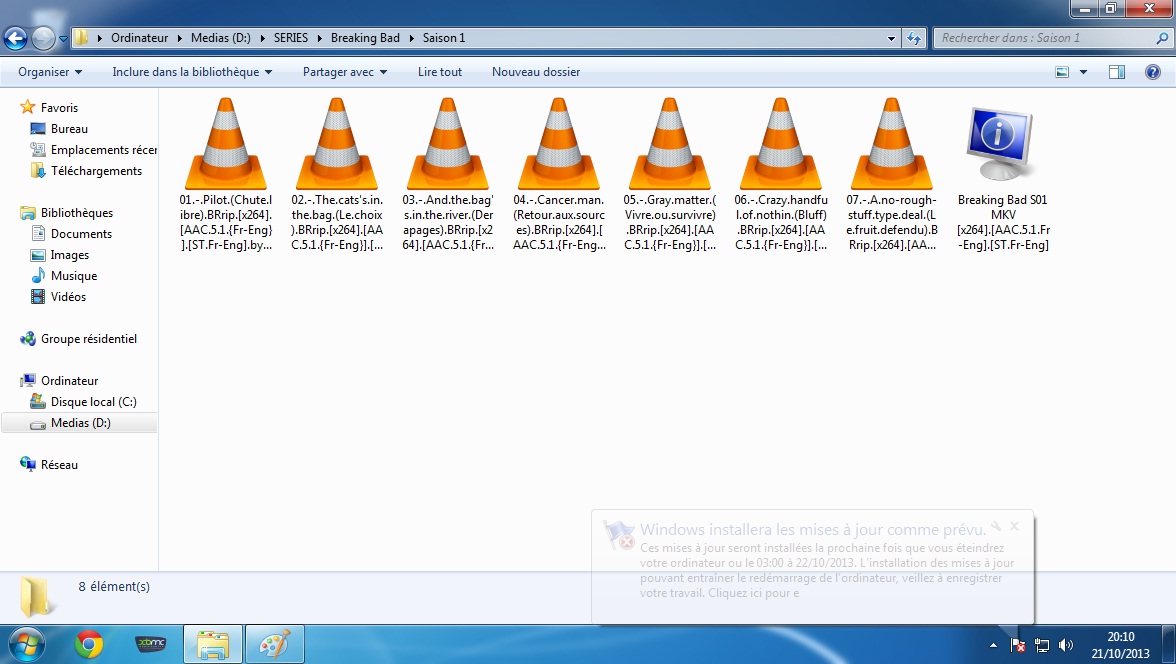Navigate to Ordinateur in the address bar
1176x664 pixels.
coord(140,38)
